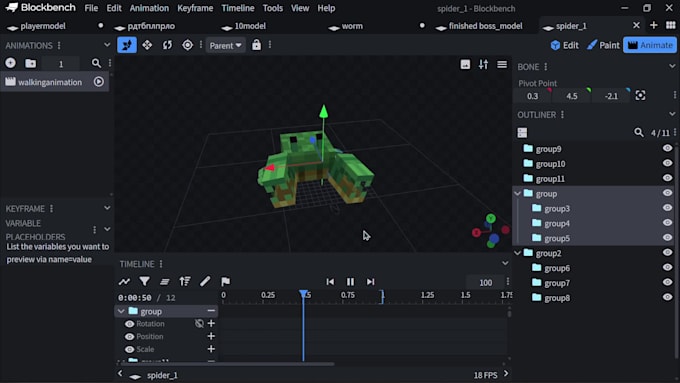680x383 pixels.
Task: Collapse the Timeline panel
Action: [x=505, y=263]
